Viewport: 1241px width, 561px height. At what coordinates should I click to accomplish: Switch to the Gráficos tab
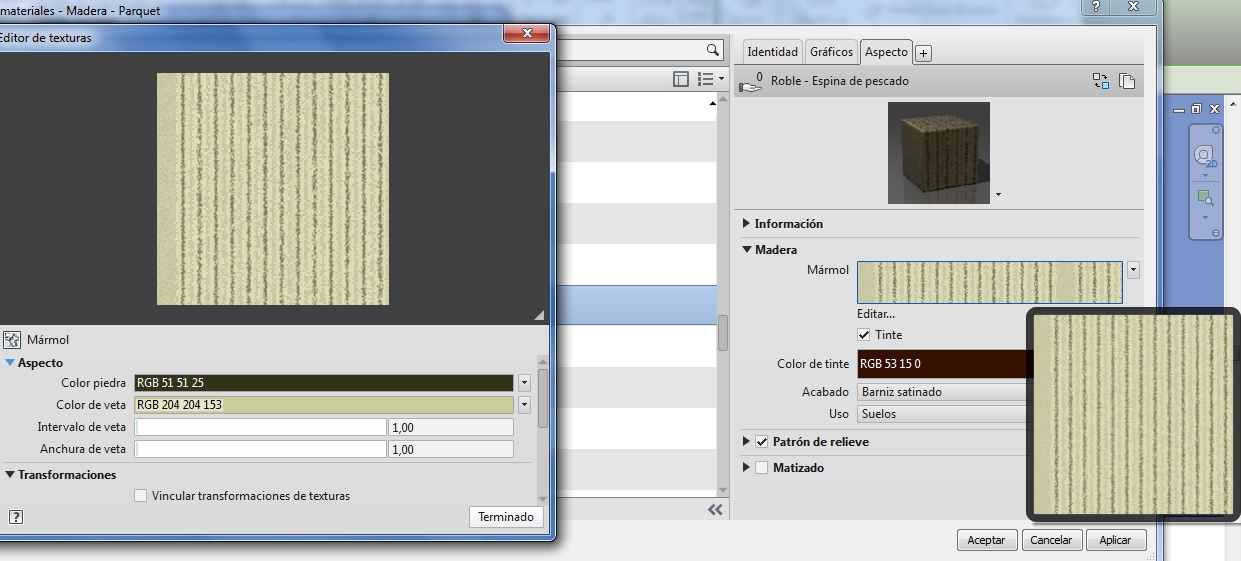coord(831,52)
